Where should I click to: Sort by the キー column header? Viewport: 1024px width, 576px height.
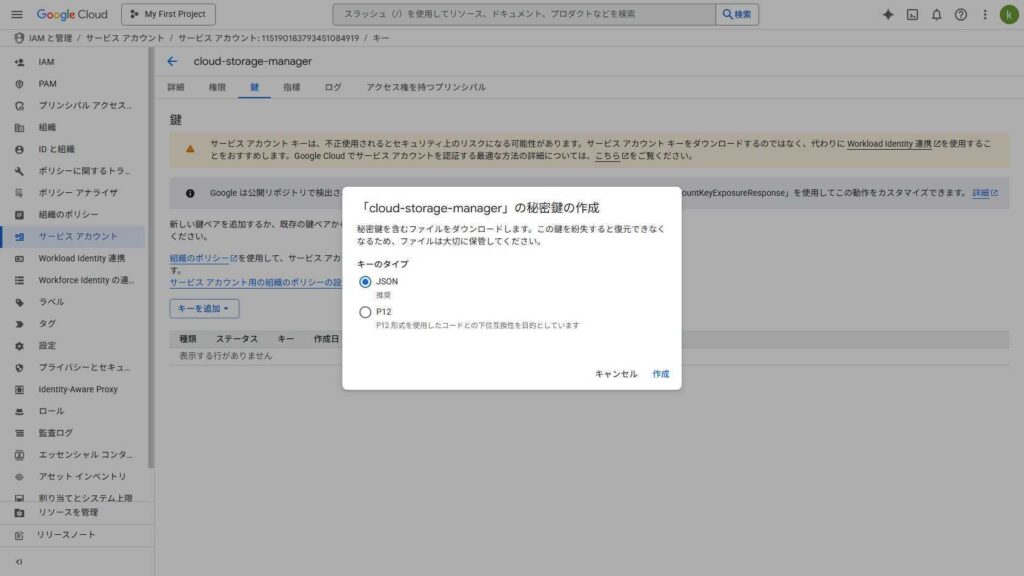[x=285, y=339]
